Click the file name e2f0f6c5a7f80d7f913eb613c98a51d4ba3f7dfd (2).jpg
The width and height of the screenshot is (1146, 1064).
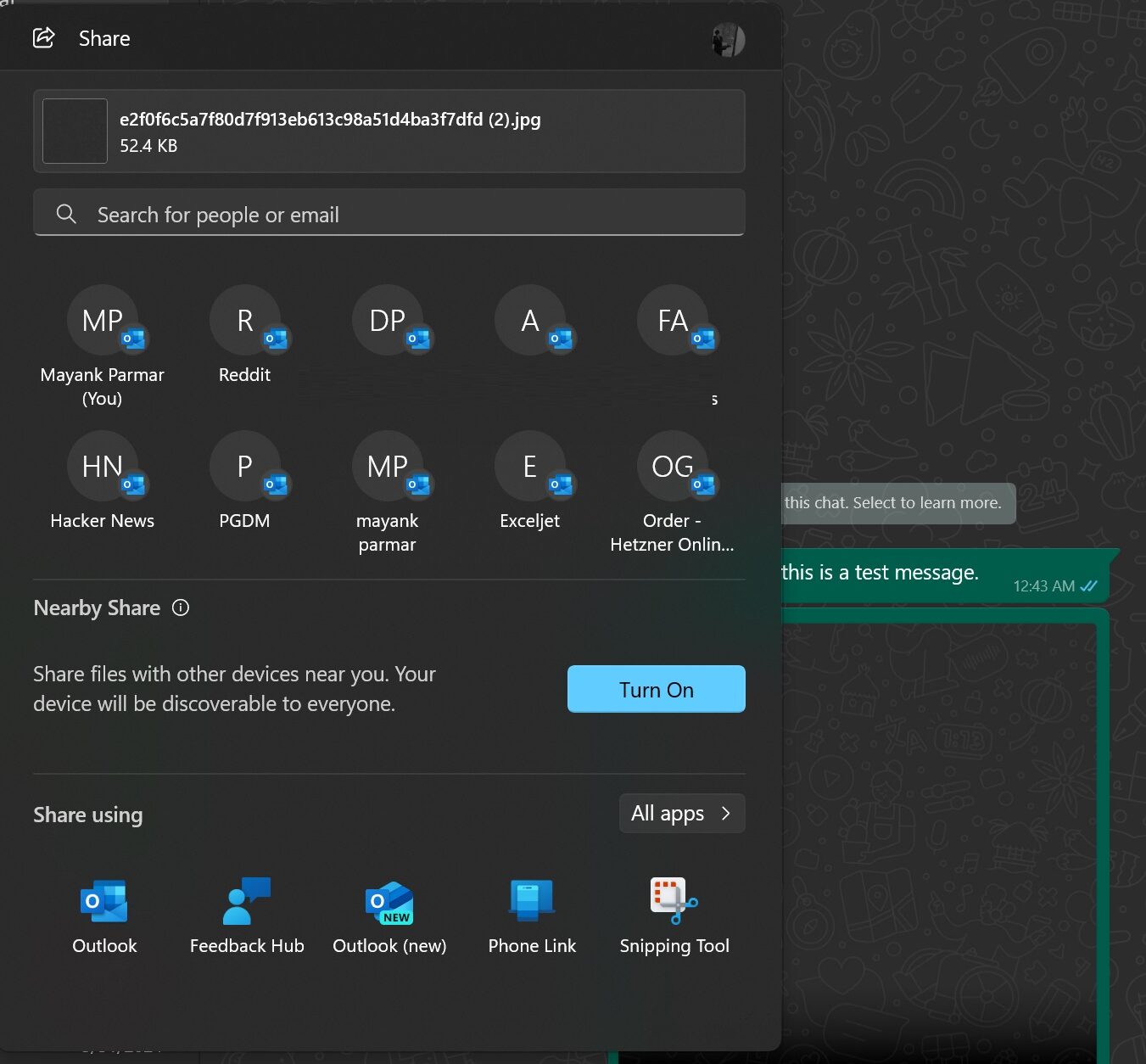tap(330, 119)
